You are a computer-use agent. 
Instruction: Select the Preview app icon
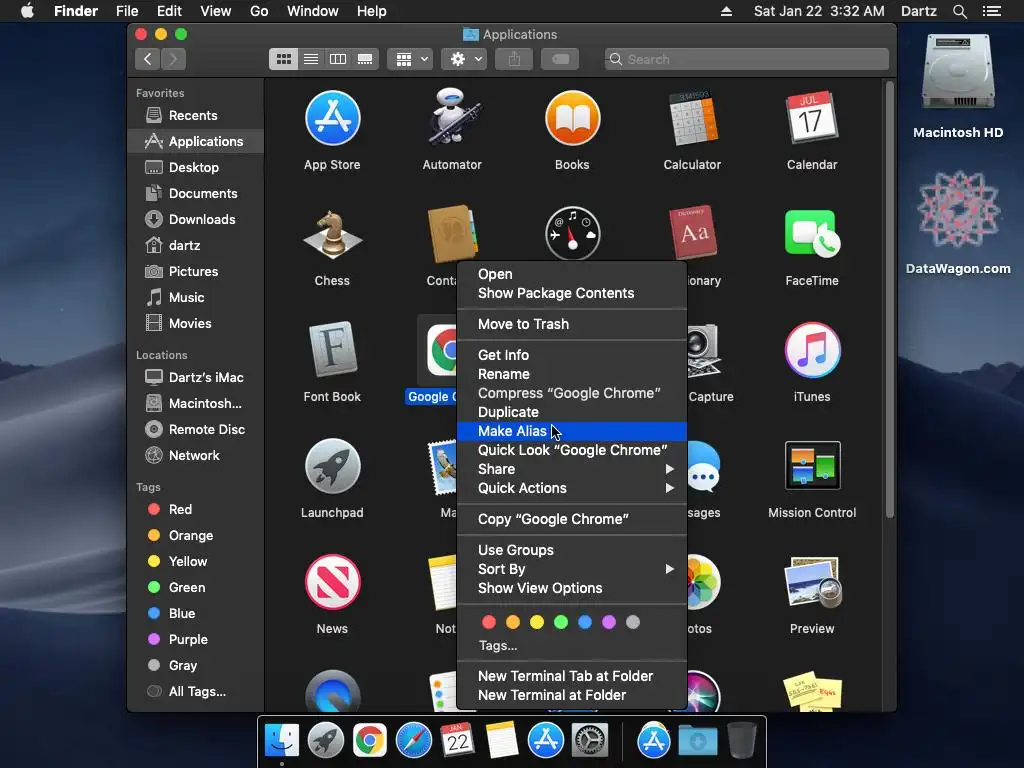click(x=812, y=582)
